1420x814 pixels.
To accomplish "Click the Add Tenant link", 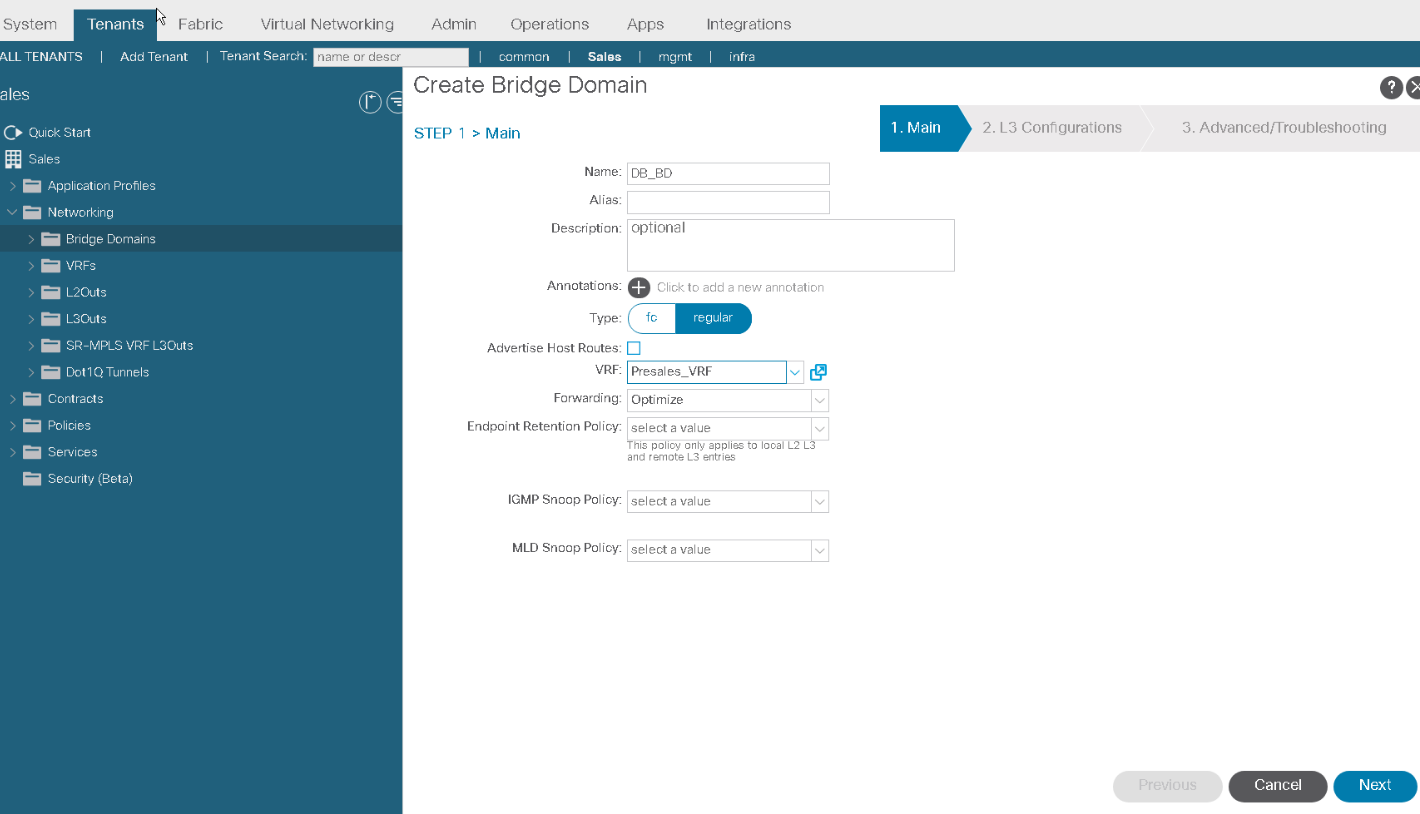I will click(154, 57).
